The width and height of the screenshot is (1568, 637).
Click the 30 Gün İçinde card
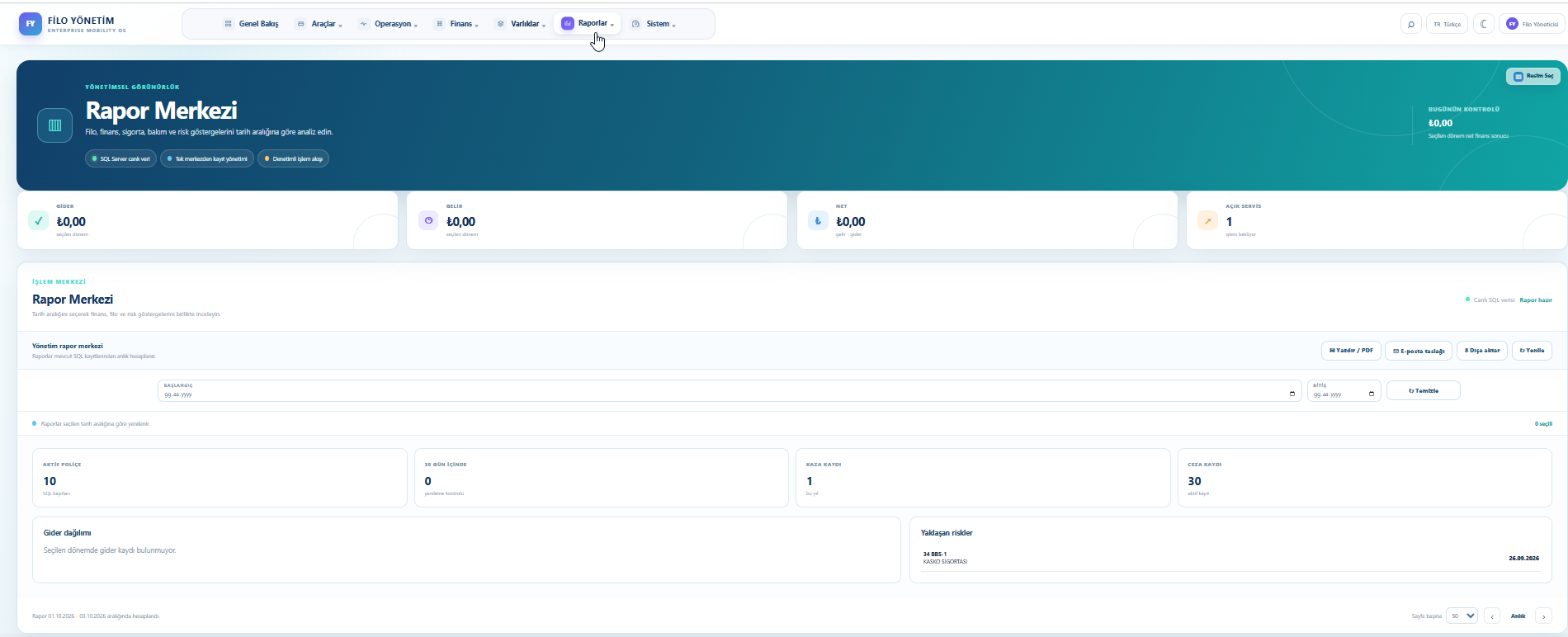pos(602,478)
